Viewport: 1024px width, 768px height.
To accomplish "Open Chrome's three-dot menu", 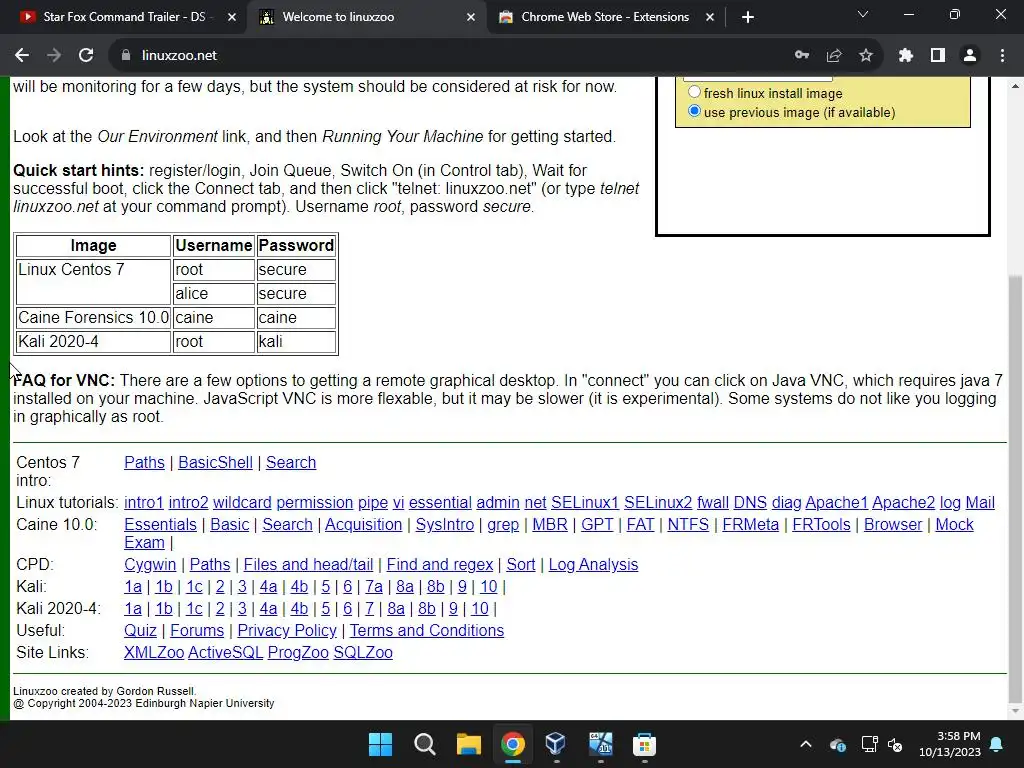I will (1002, 56).
